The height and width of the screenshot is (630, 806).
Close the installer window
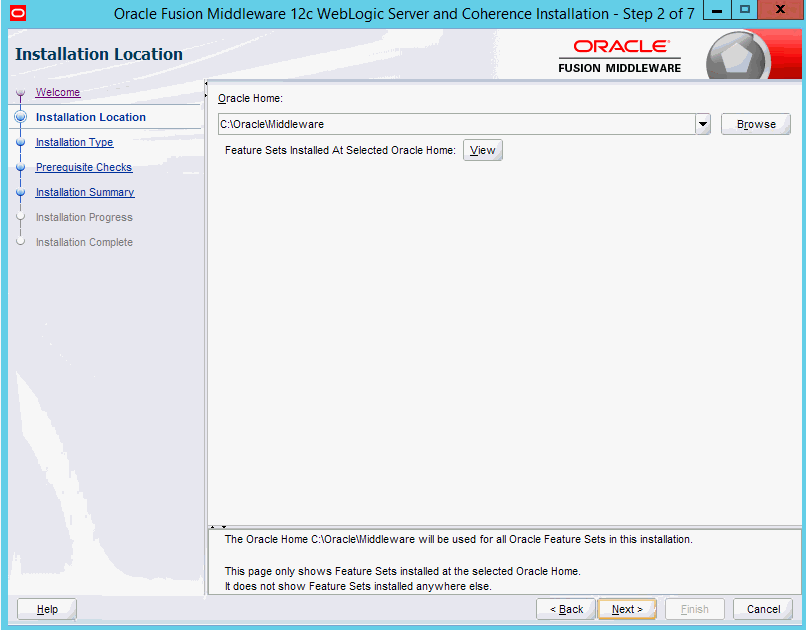[780, 10]
